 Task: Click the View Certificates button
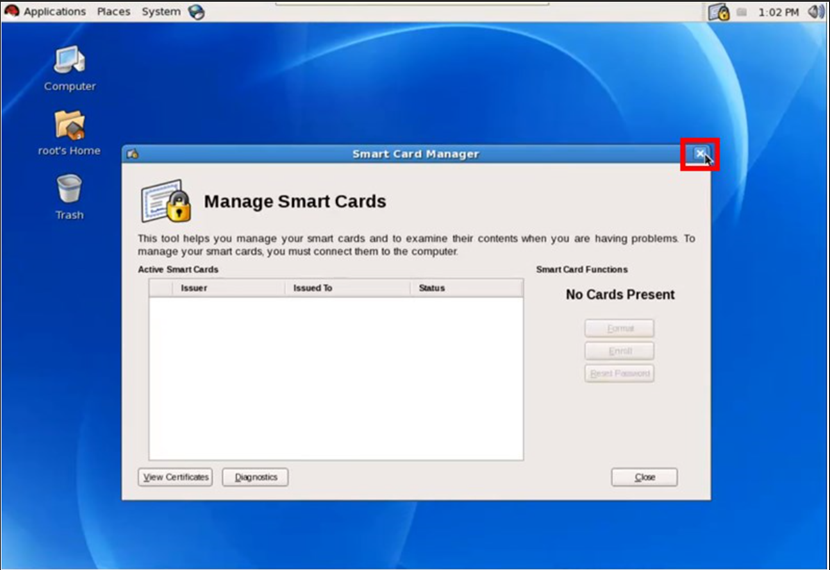click(x=175, y=477)
